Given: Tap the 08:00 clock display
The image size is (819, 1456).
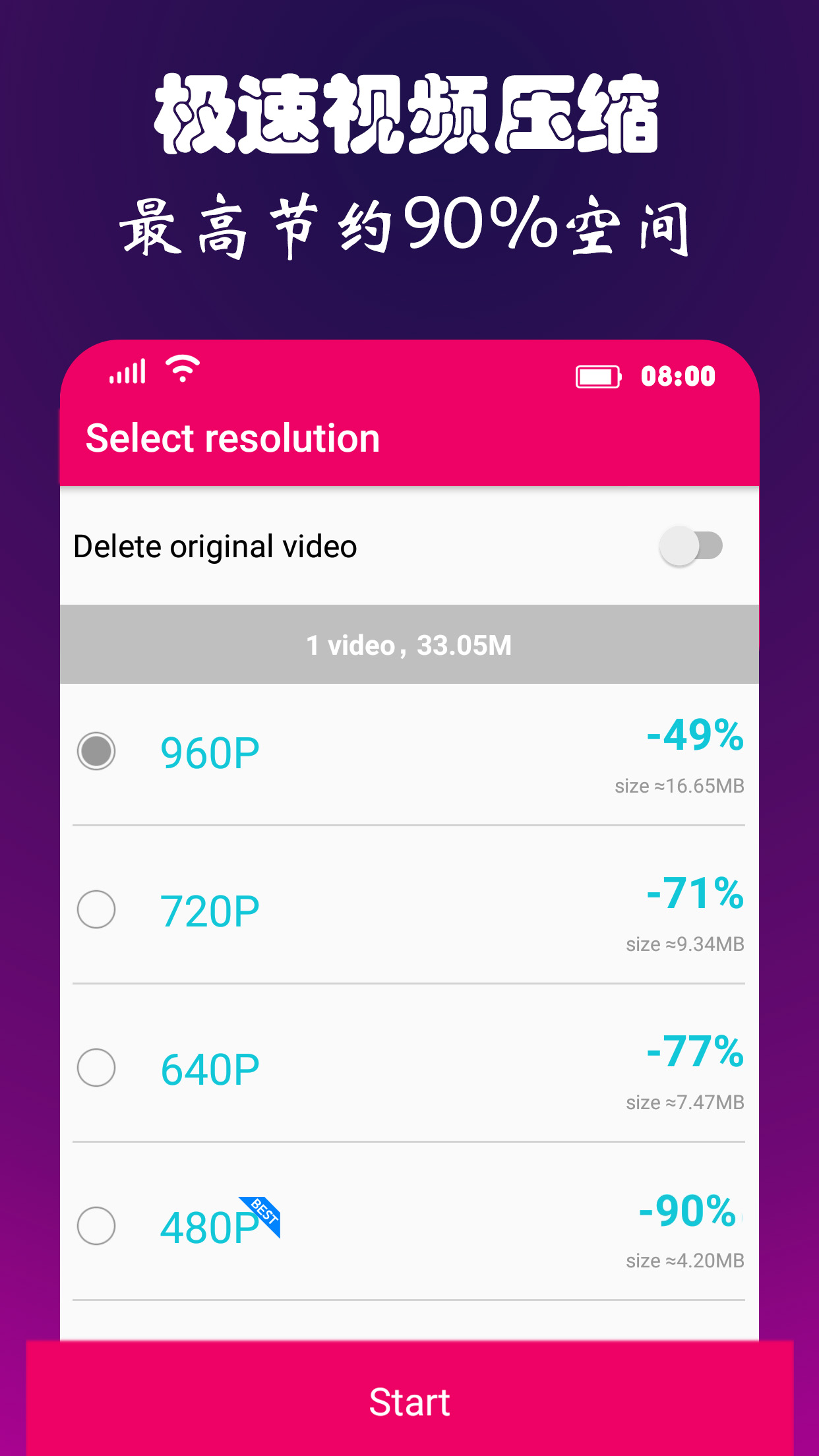Looking at the screenshot, I should pos(678,377).
